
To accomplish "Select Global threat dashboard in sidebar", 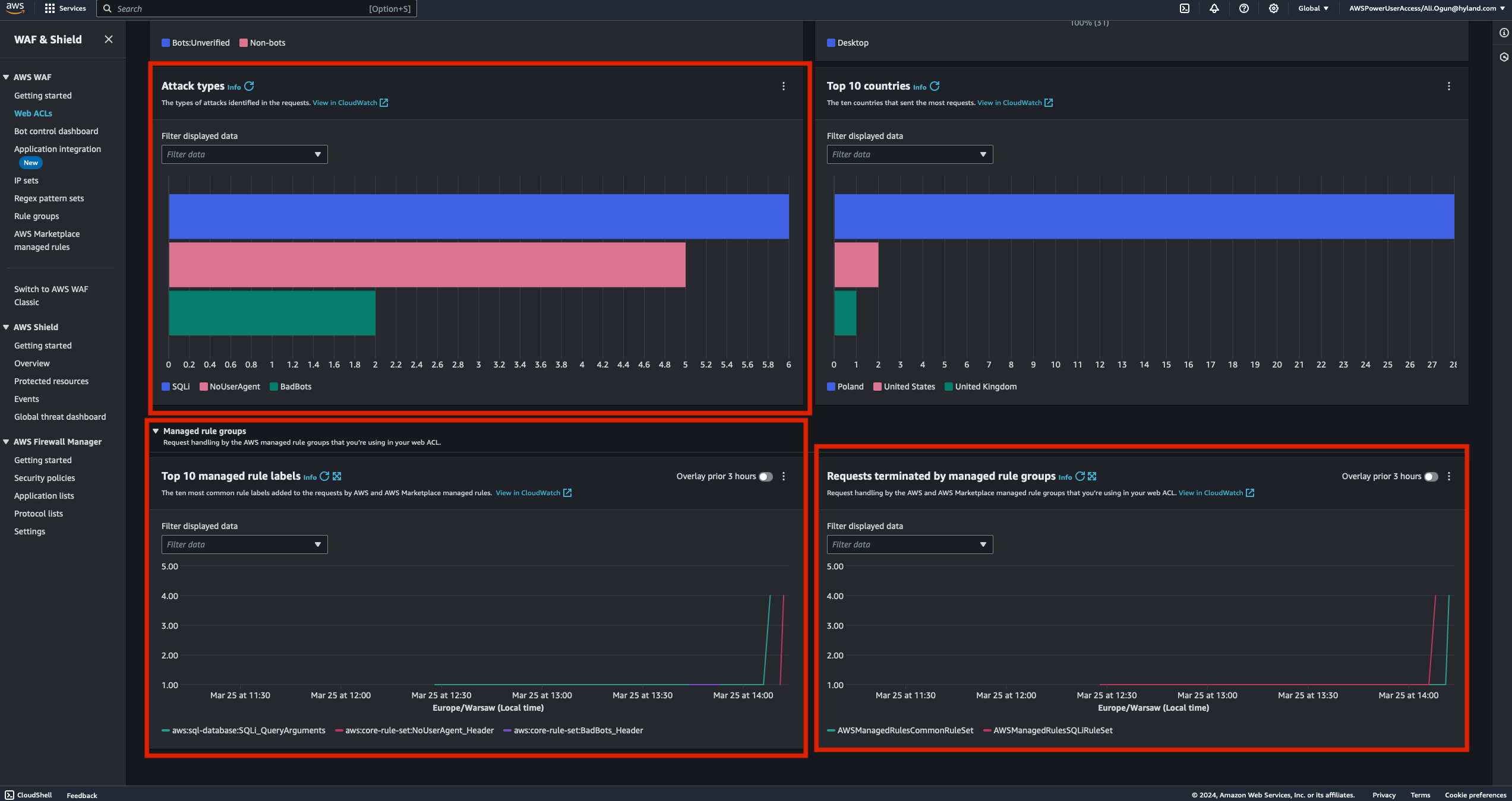I will coord(60,417).
